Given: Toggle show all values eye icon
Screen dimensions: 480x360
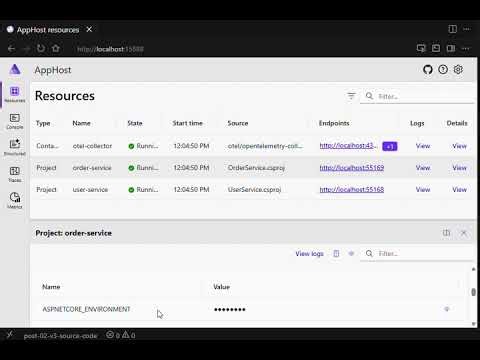Looking at the screenshot, I should coord(351,254).
